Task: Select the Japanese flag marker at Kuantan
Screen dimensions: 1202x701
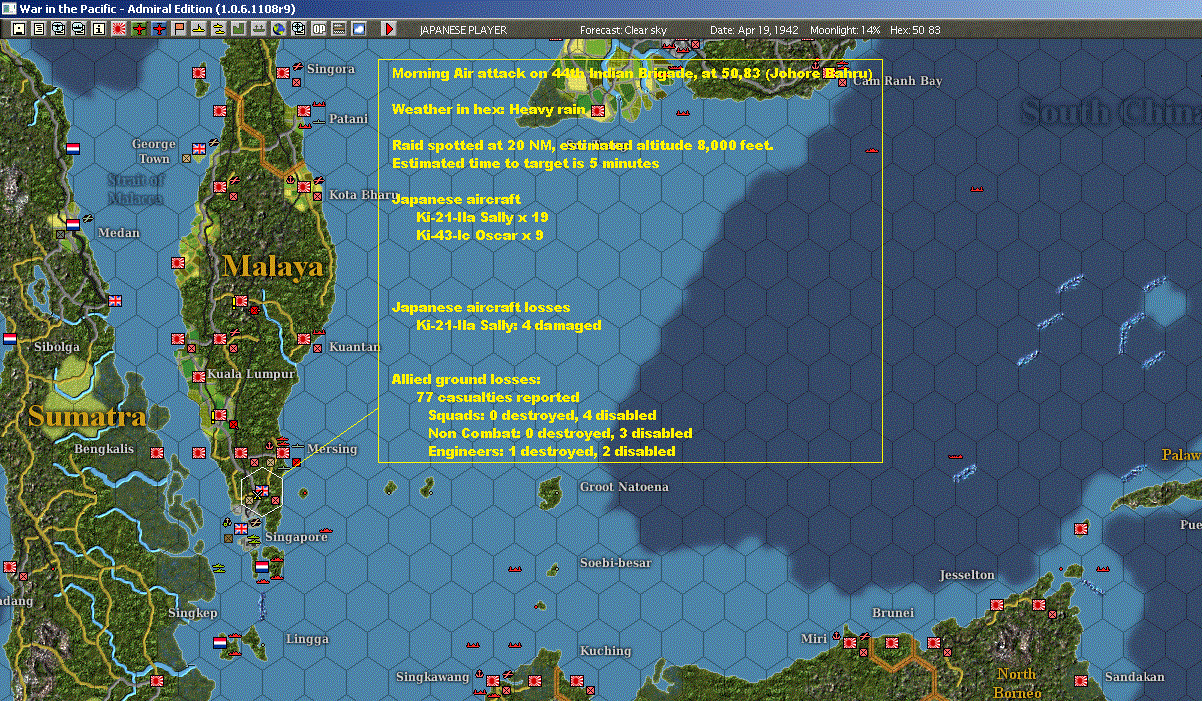Action: click(302, 340)
